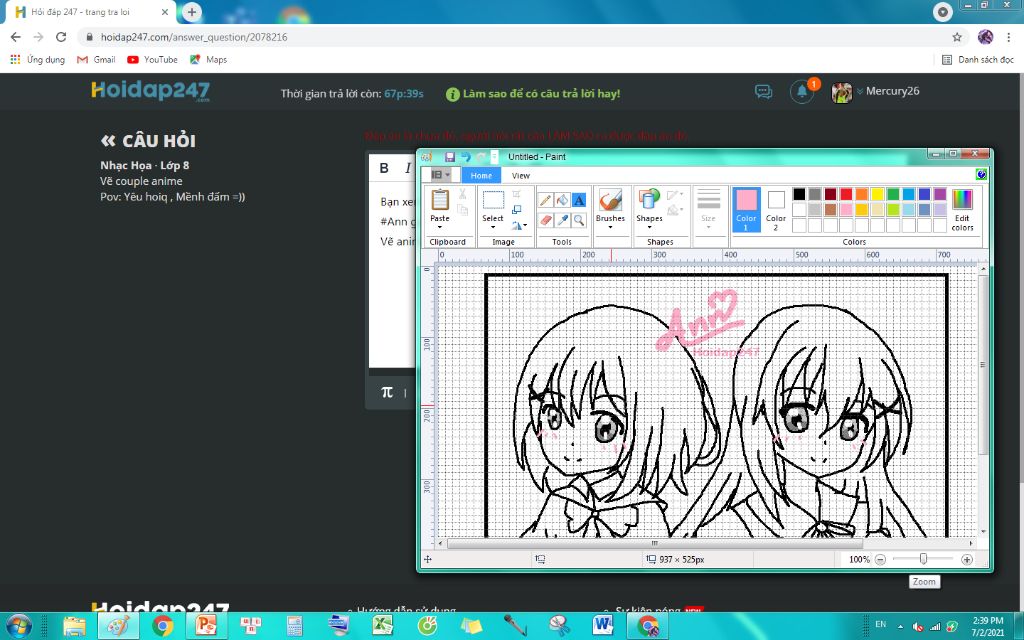
Task: Click the zoom in plus button in Paint
Action: pos(967,560)
